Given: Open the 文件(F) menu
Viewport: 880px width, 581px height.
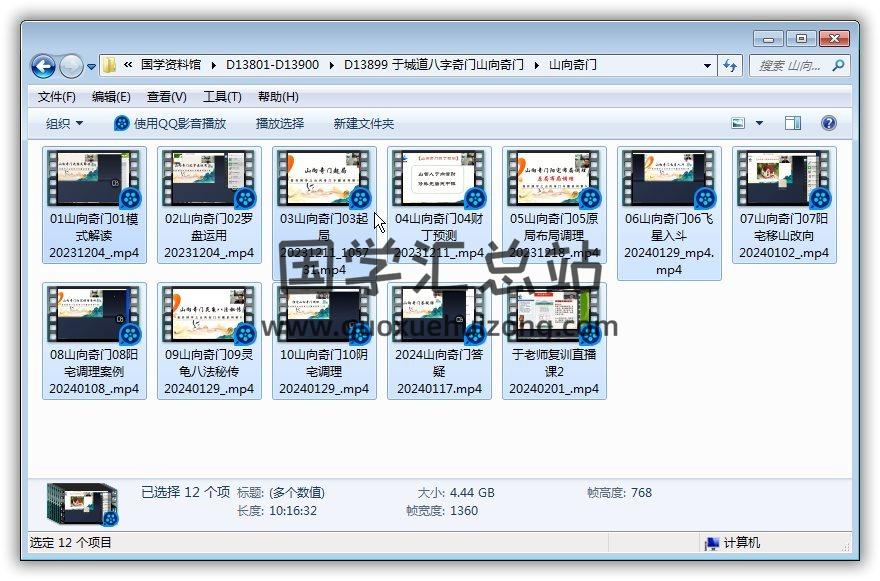Looking at the screenshot, I should click(x=57, y=96).
